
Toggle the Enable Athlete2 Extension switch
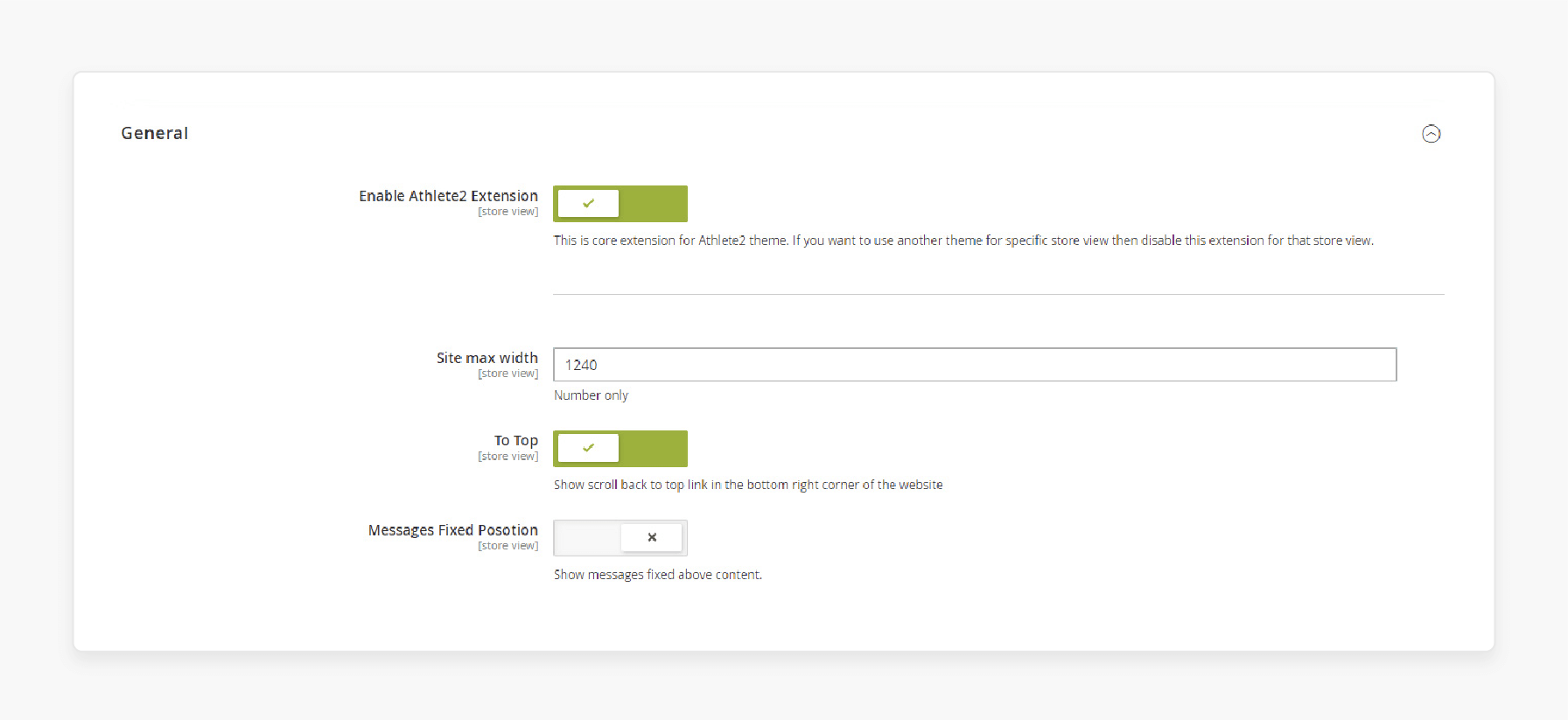(x=620, y=204)
